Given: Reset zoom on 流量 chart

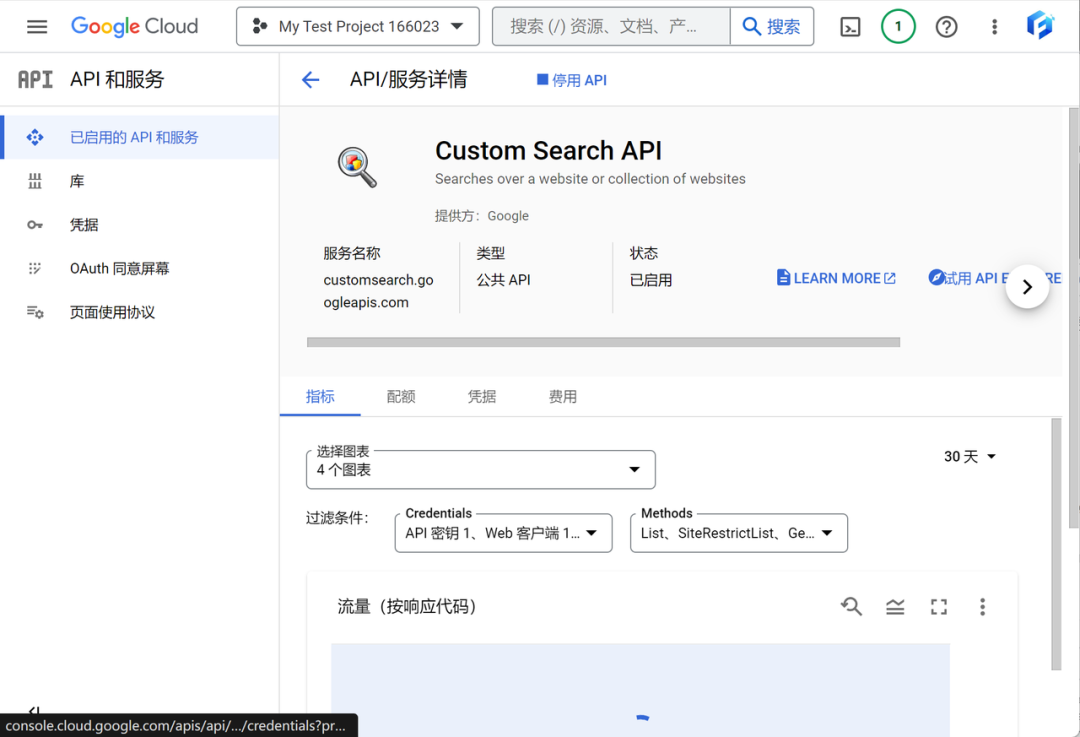Looking at the screenshot, I should (851, 607).
